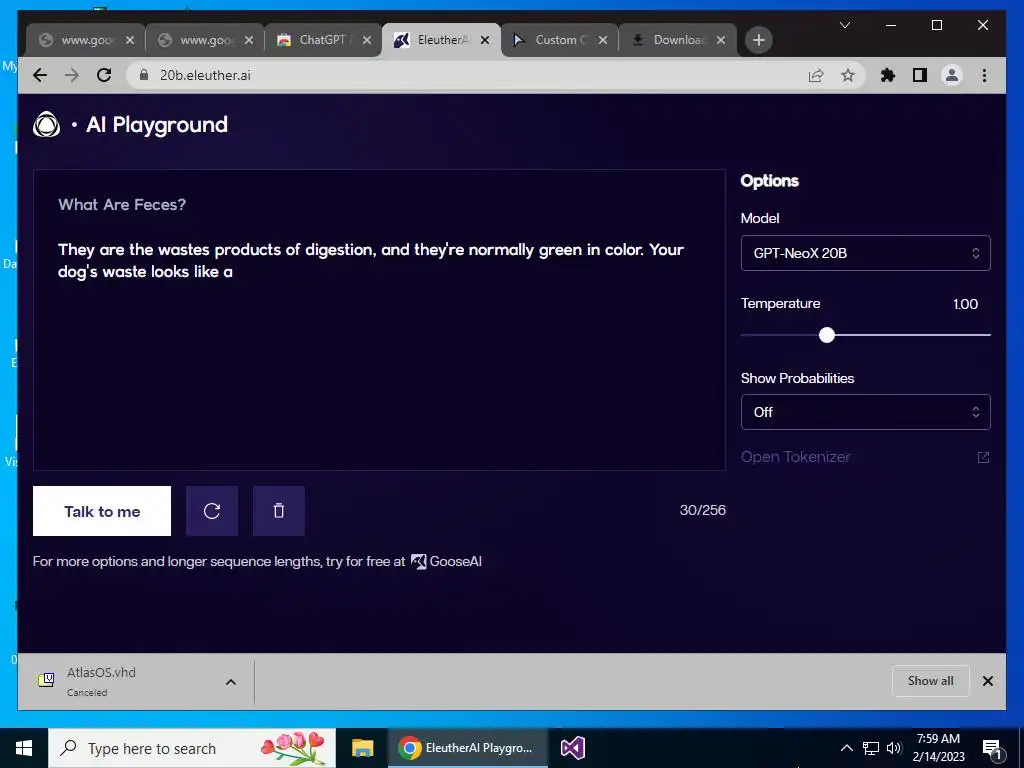Click the AtlasOS.vhd file icon
The image size is (1024, 768).
(46, 680)
